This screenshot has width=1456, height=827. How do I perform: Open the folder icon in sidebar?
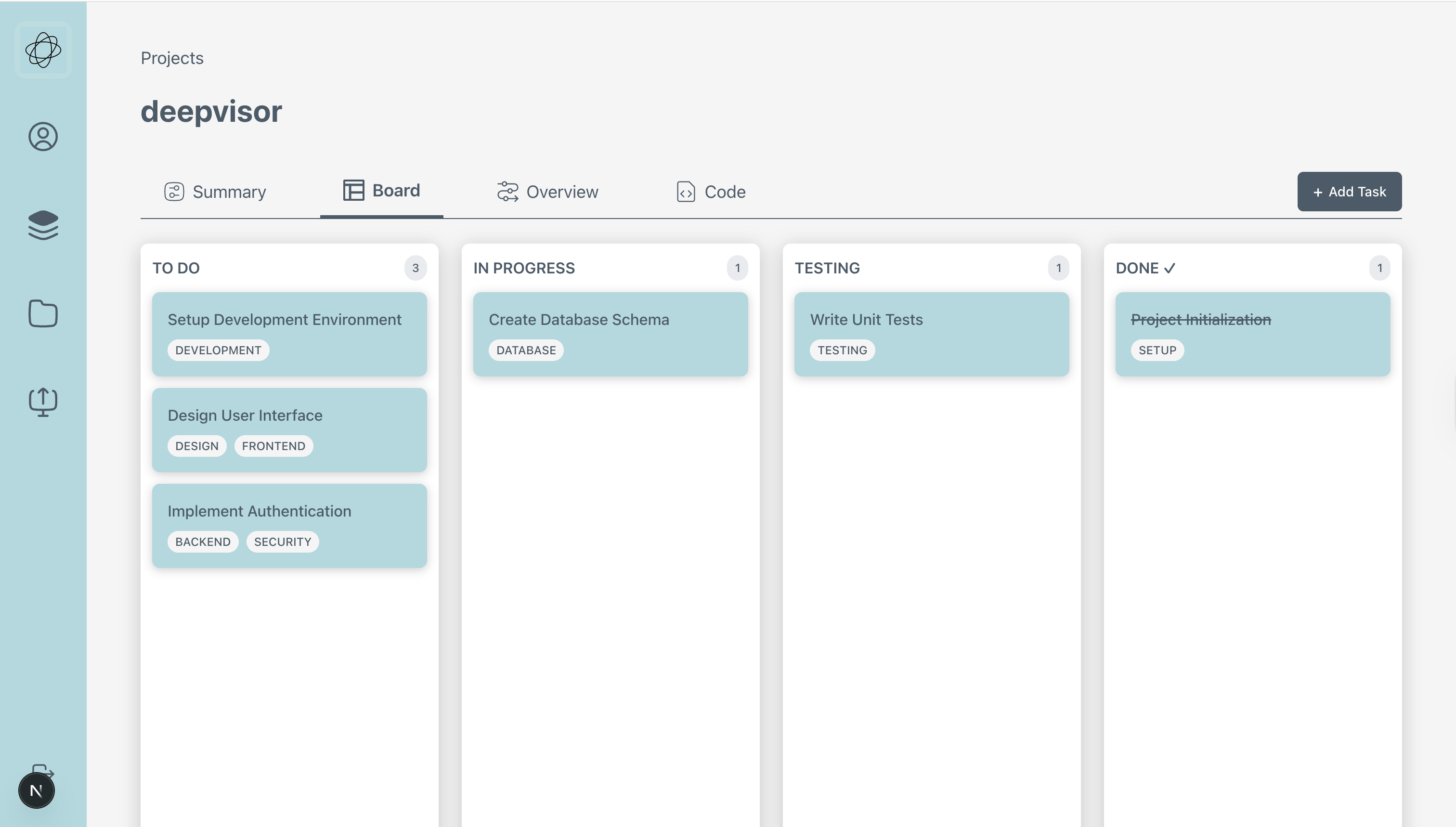(43, 313)
